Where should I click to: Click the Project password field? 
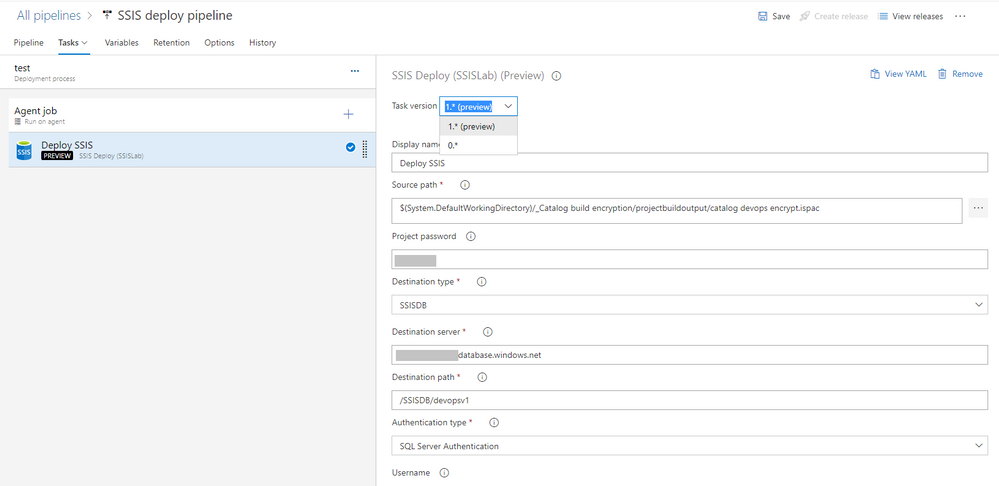click(689, 259)
